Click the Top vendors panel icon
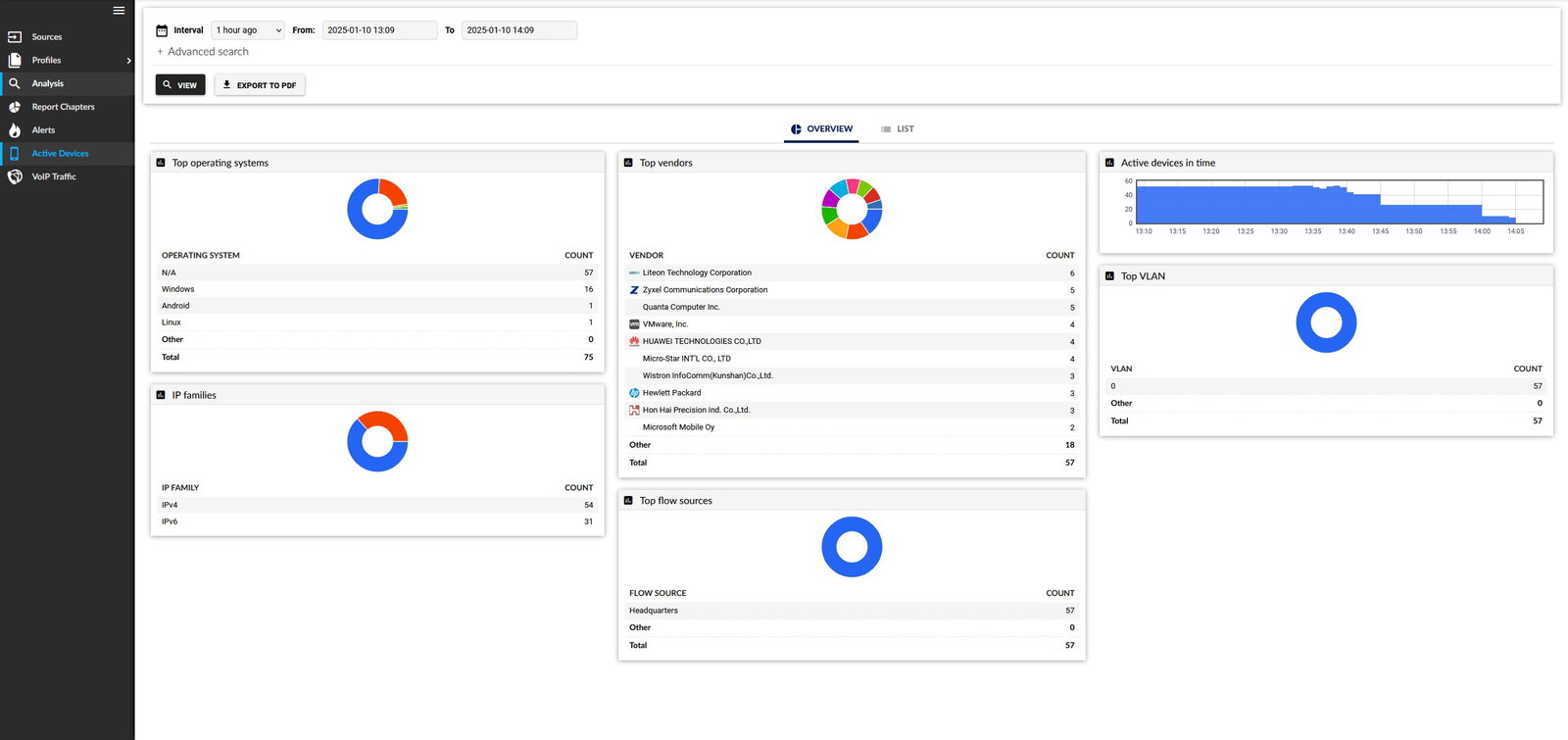The width and height of the screenshot is (1568, 740). pos(628,163)
